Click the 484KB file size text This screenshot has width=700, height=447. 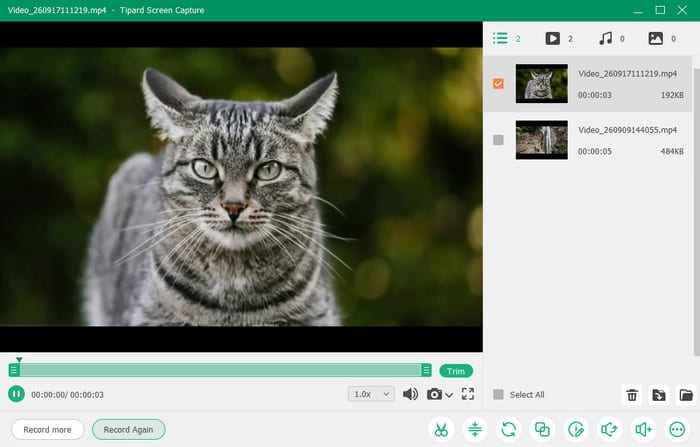coord(672,151)
